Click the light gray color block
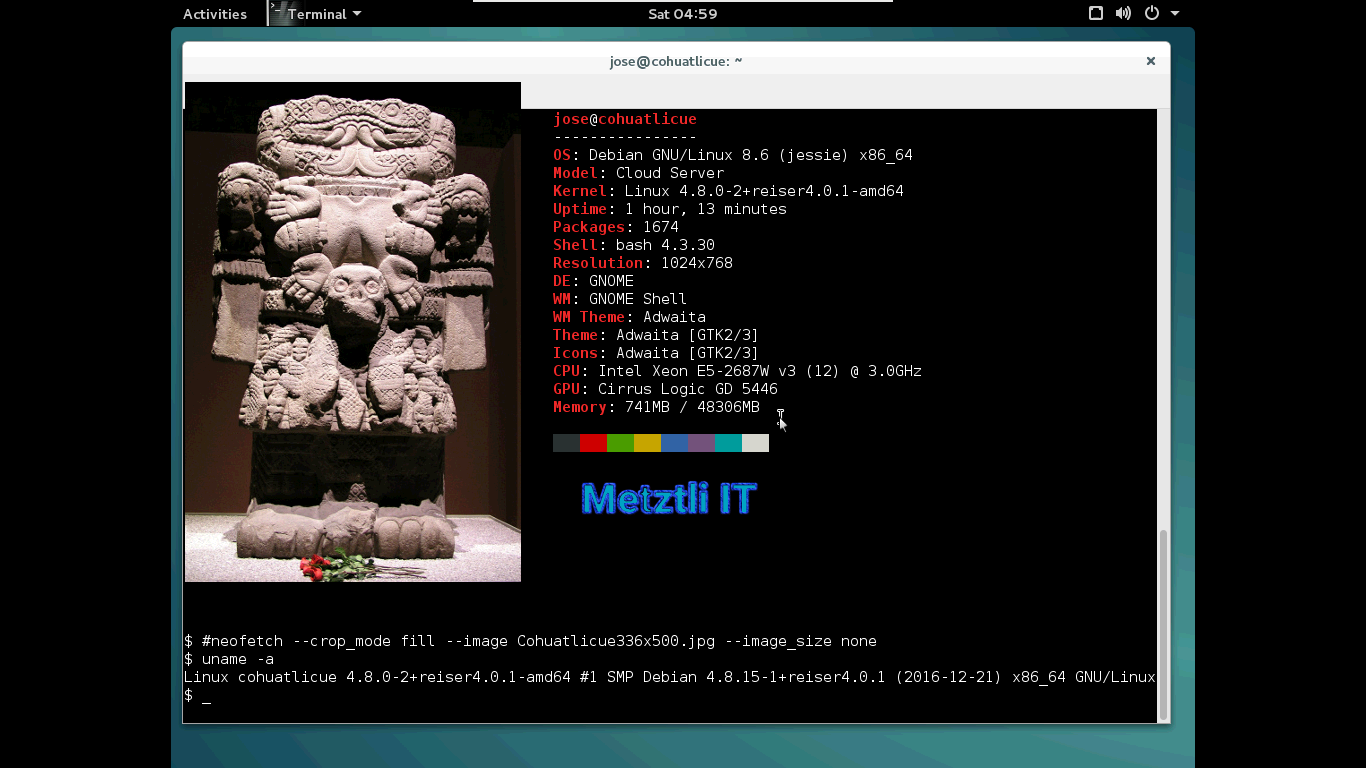 tap(755, 443)
